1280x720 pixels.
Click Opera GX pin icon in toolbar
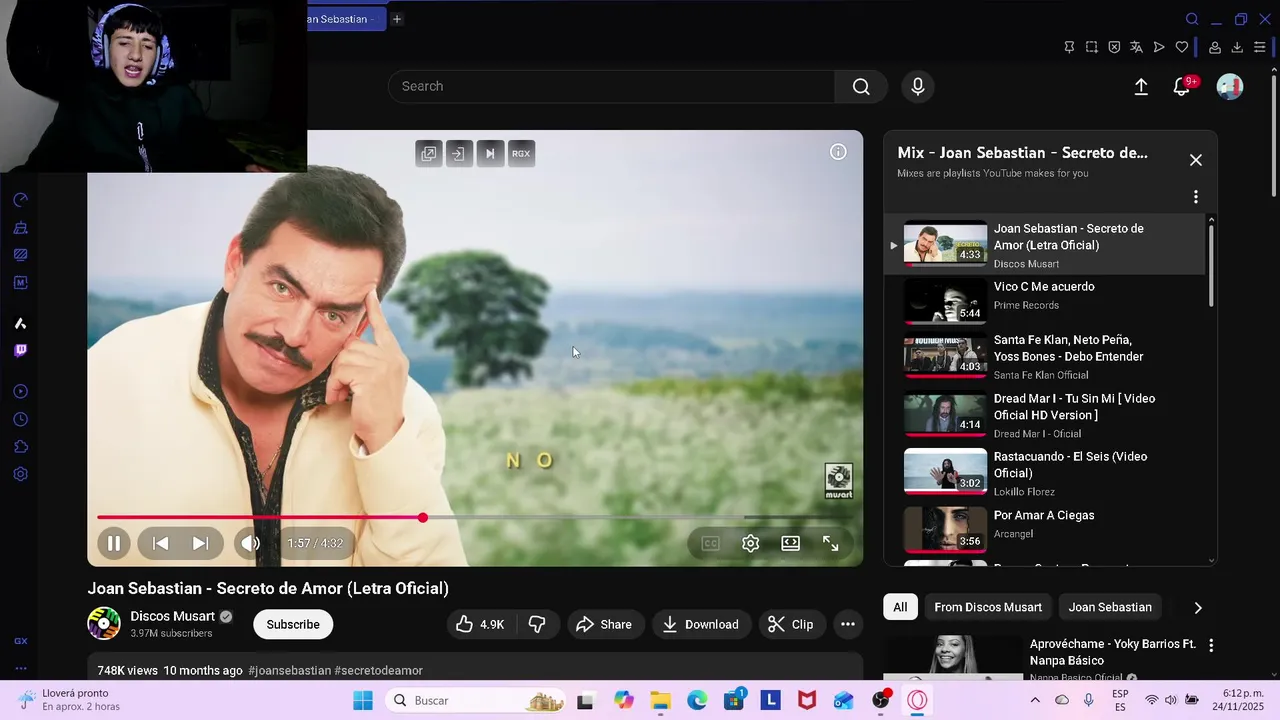[x=1069, y=47]
